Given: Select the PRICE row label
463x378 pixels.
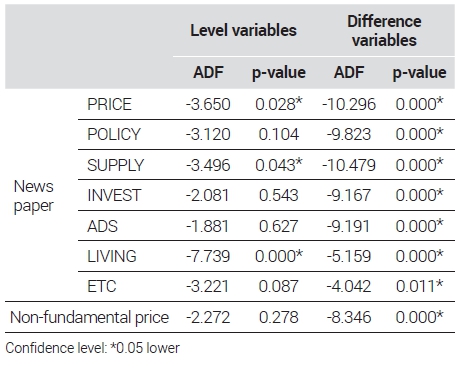Looking at the screenshot, I should click(109, 104).
